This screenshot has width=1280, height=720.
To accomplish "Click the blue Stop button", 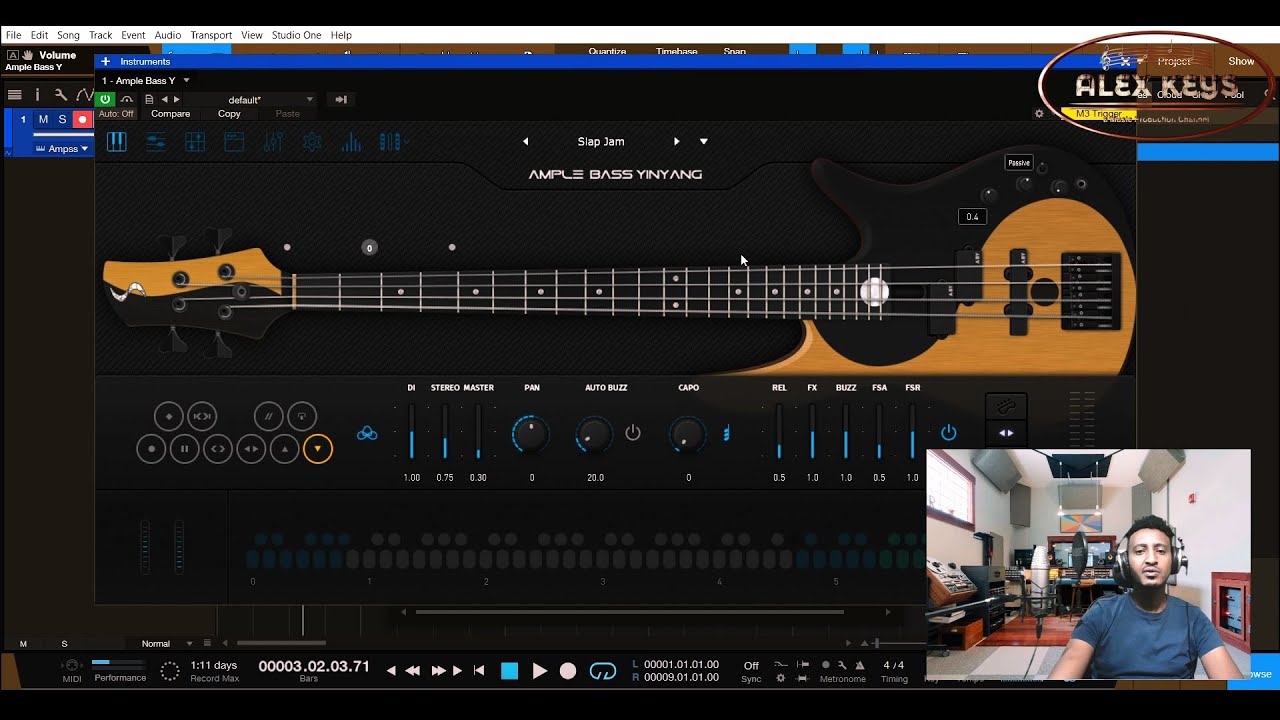I will point(510,671).
